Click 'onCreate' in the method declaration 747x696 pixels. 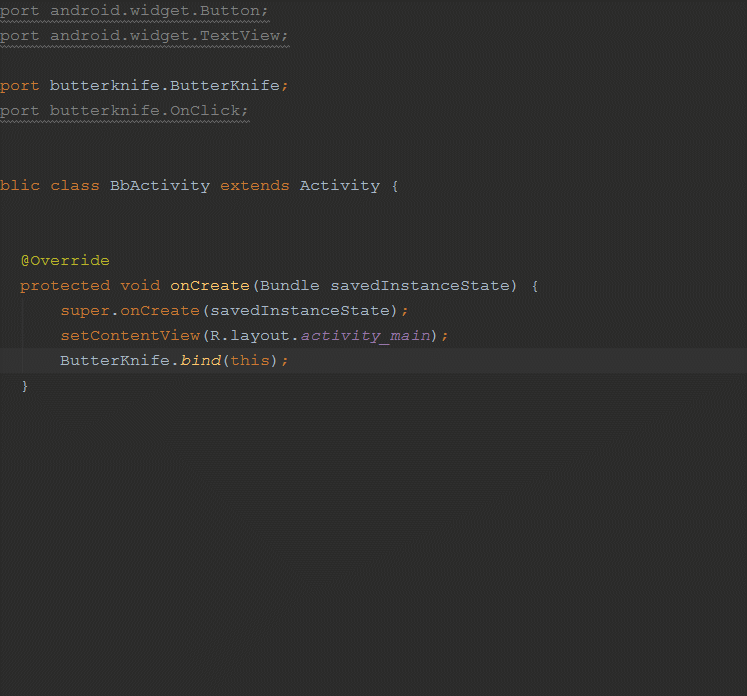point(210,285)
